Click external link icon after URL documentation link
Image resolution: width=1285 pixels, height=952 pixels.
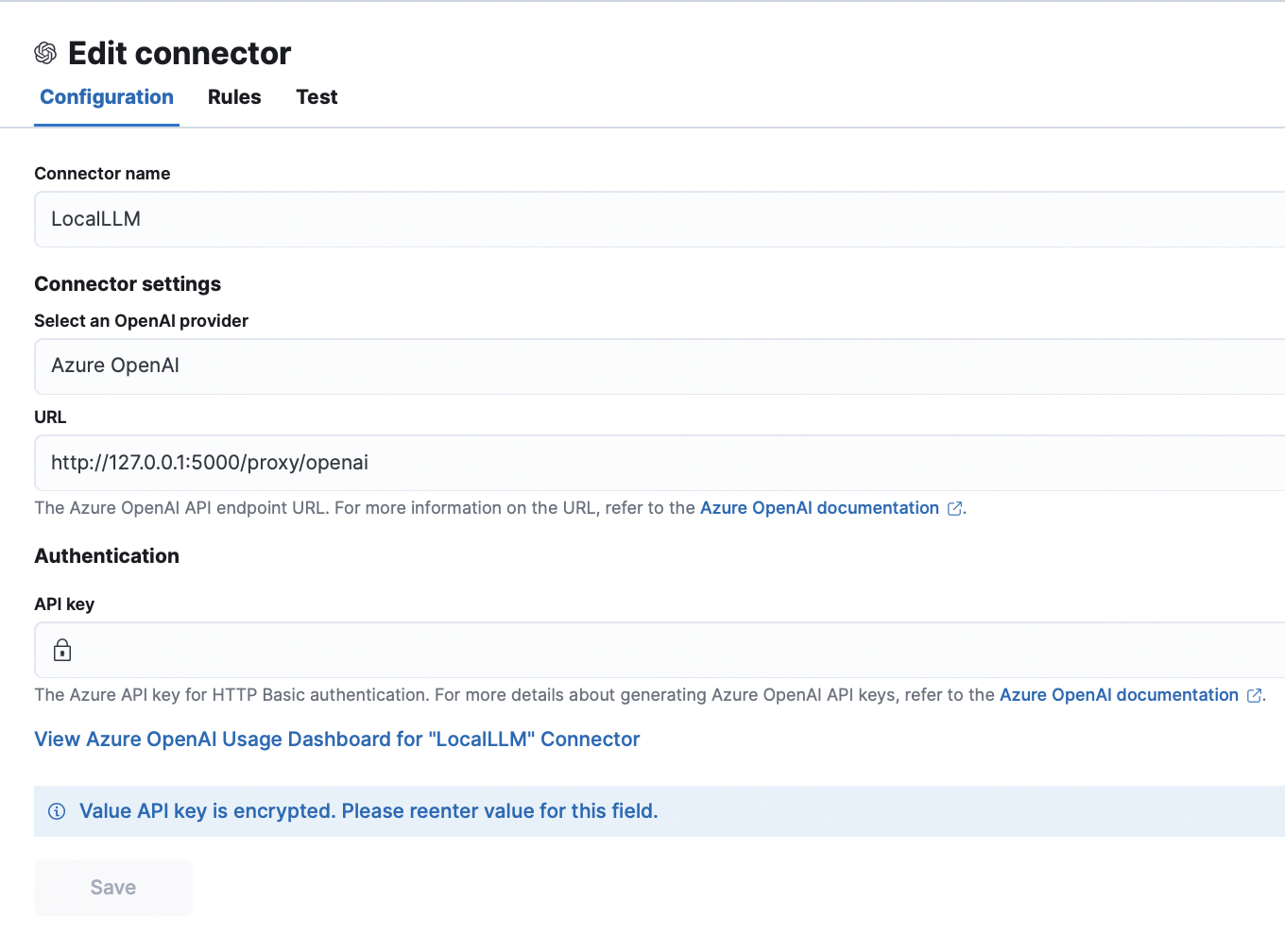(x=955, y=508)
